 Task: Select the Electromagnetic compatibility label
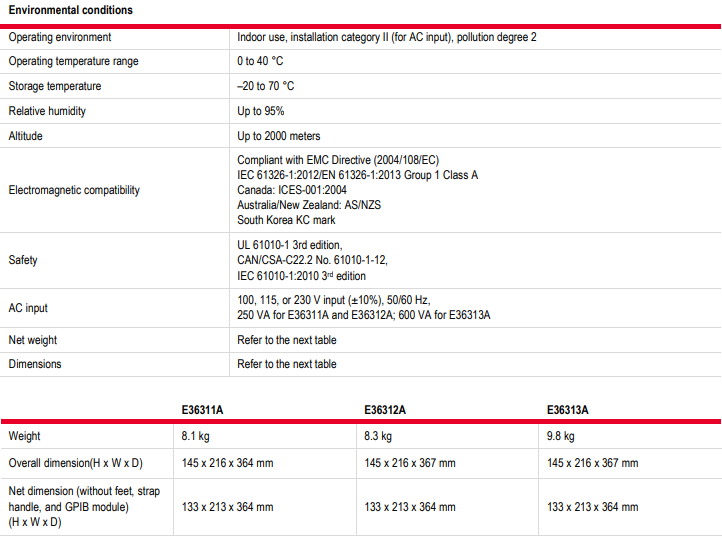74,190
